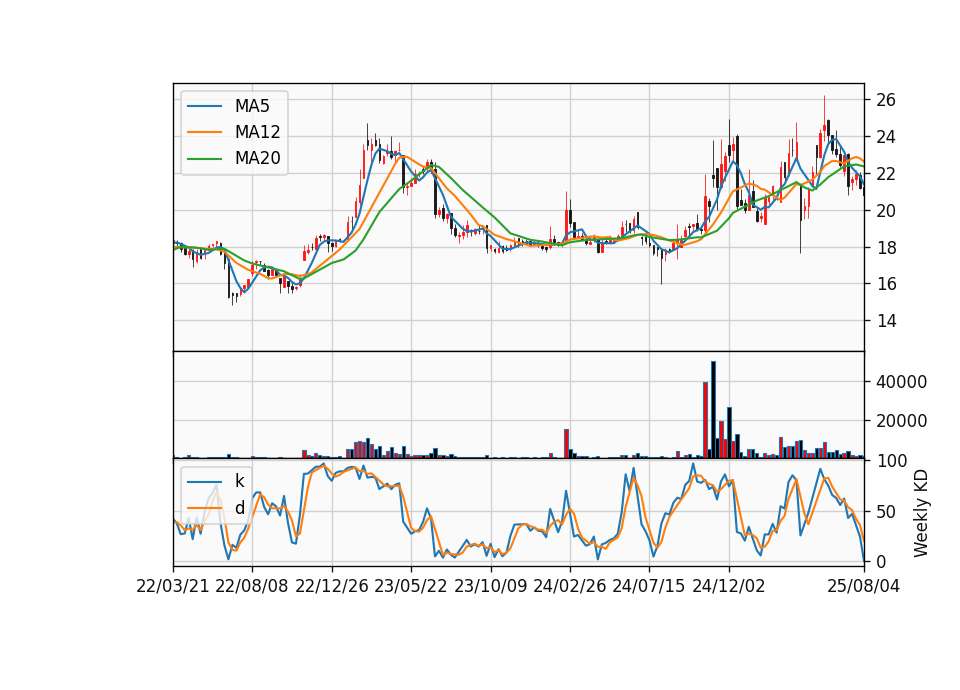
Task: Click the volume axis value 40000
Action: point(901,382)
